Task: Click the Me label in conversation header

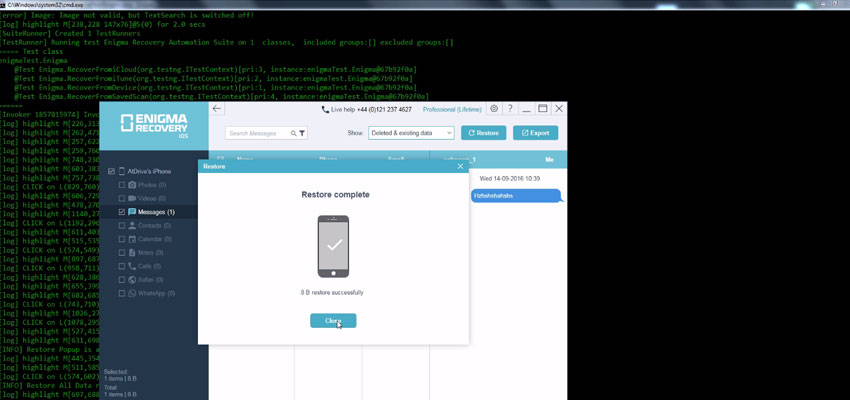Action: (550, 160)
